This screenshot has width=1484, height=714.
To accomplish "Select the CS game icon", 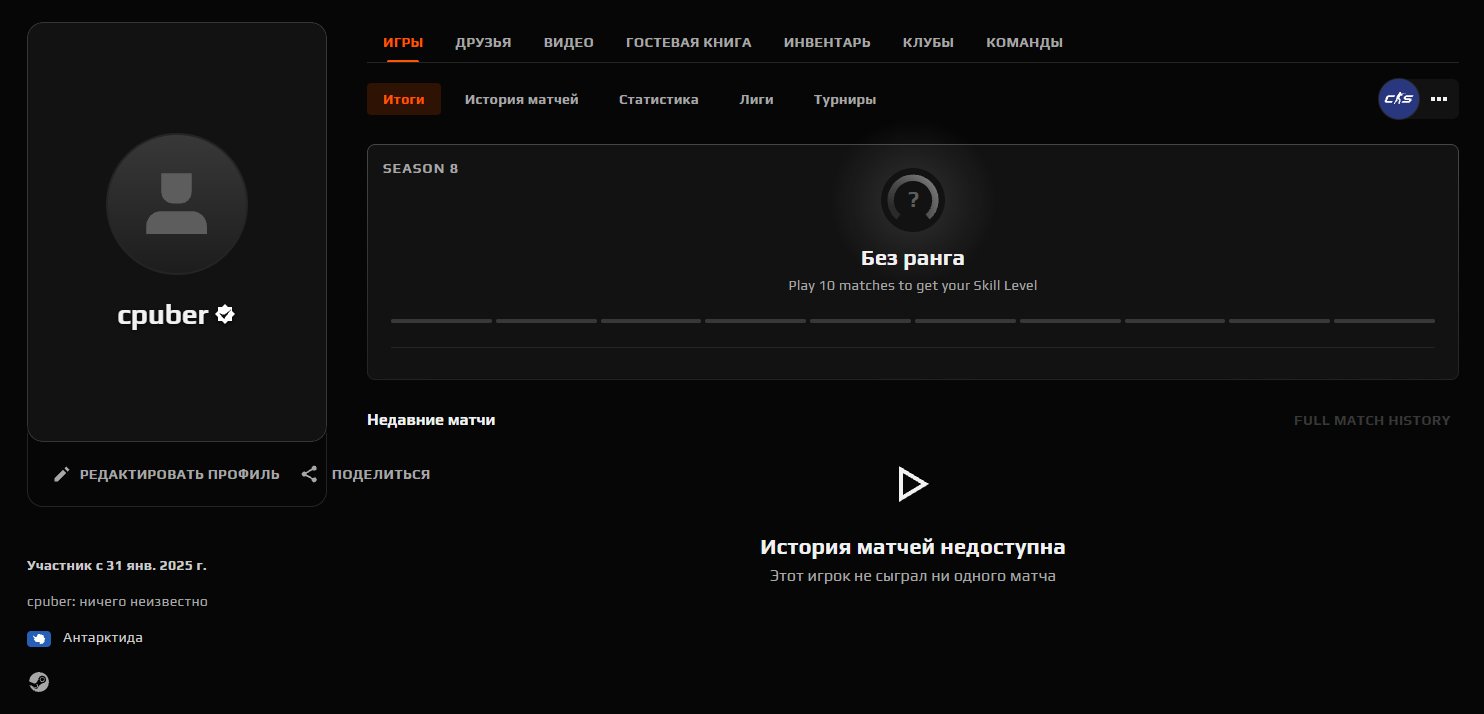I will point(1398,99).
